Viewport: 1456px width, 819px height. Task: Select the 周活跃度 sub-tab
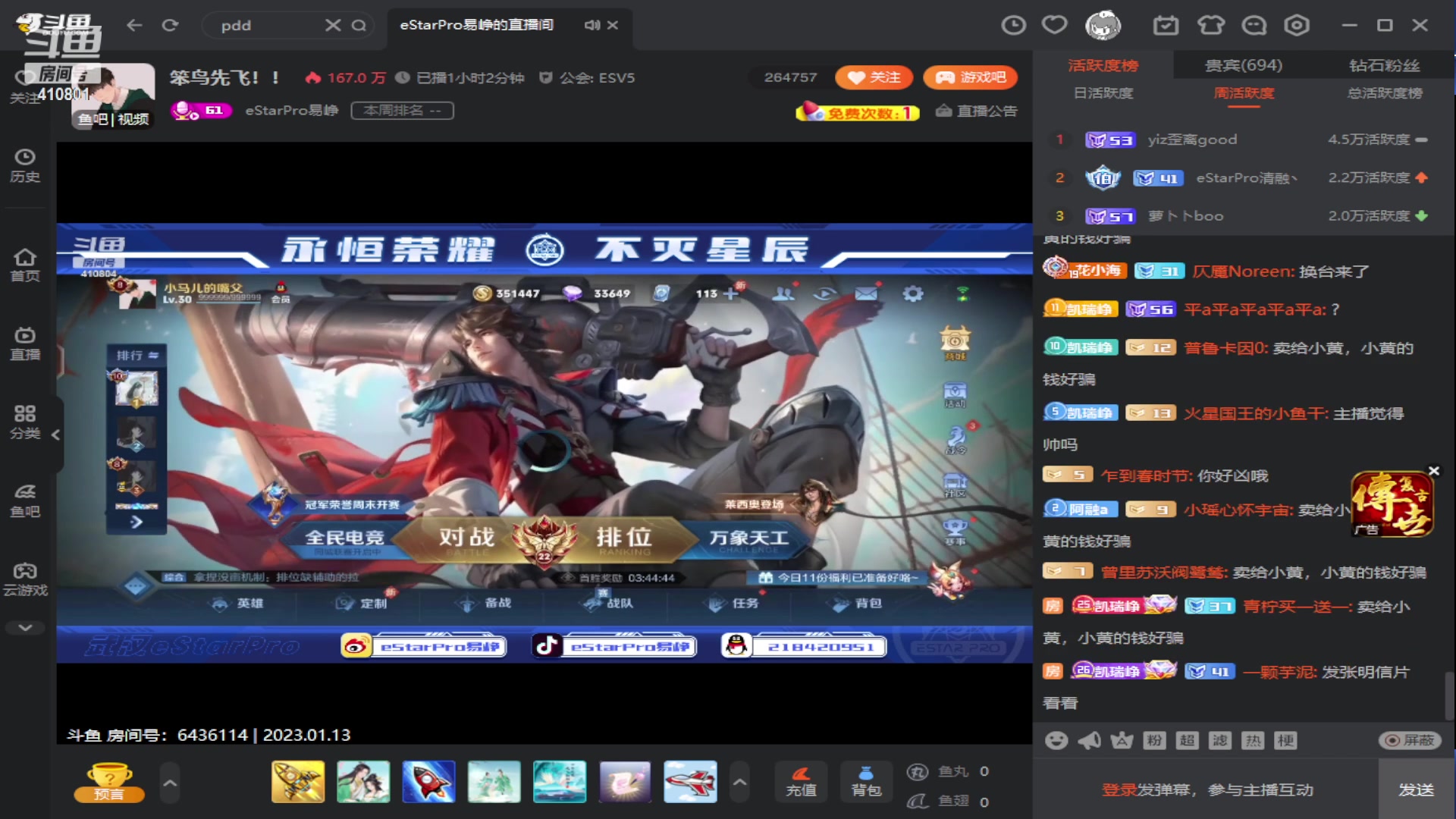click(1244, 93)
